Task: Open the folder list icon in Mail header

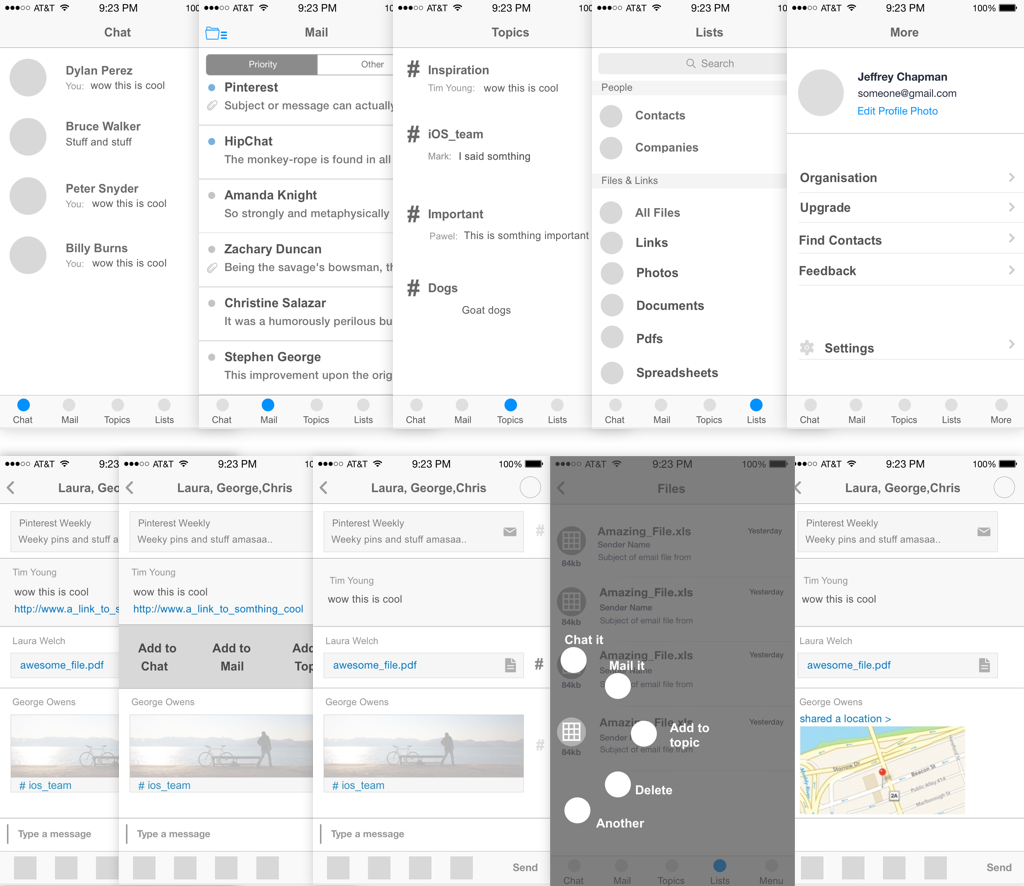Action: point(216,33)
